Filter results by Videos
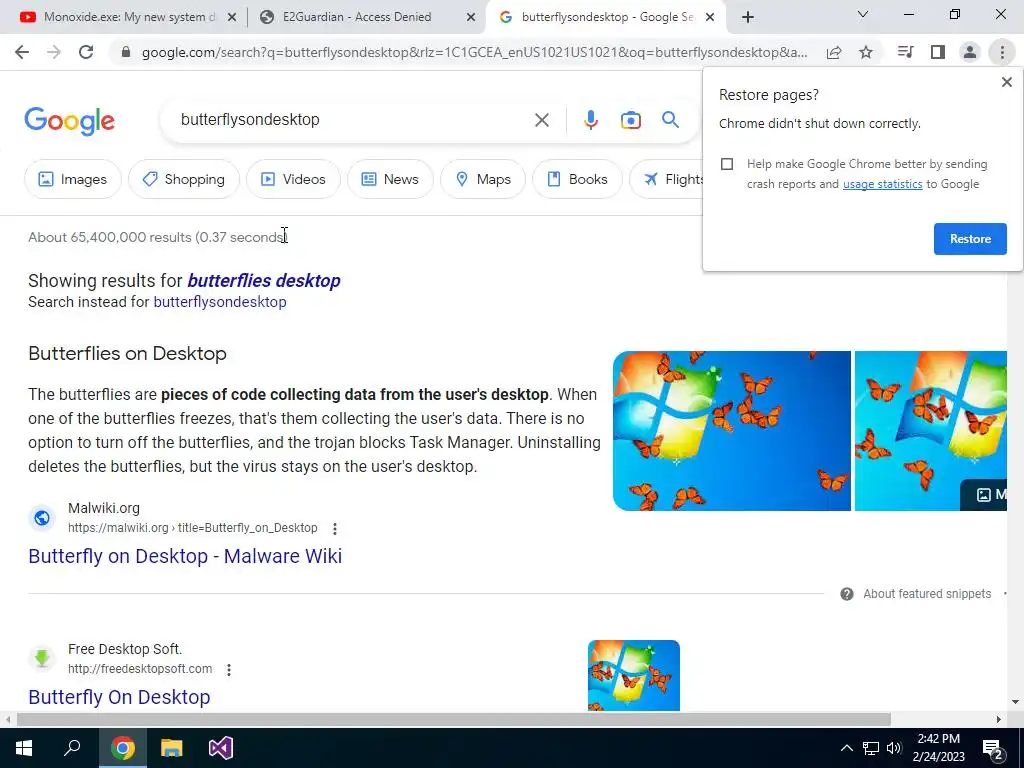The height and width of the screenshot is (768, 1024). 293,179
